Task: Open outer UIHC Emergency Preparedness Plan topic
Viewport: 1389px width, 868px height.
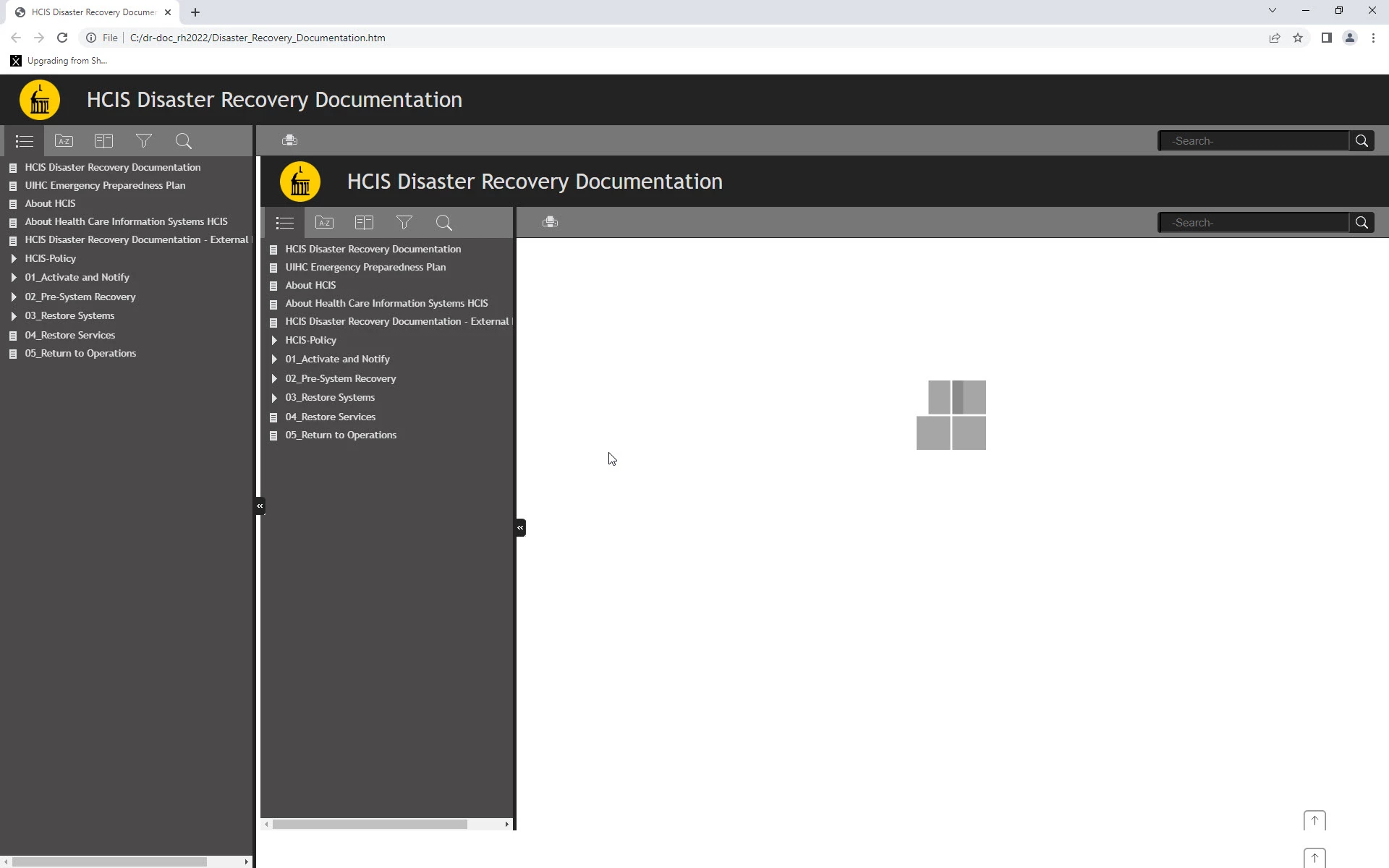Action: pyautogui.click(x=105, y=185)
